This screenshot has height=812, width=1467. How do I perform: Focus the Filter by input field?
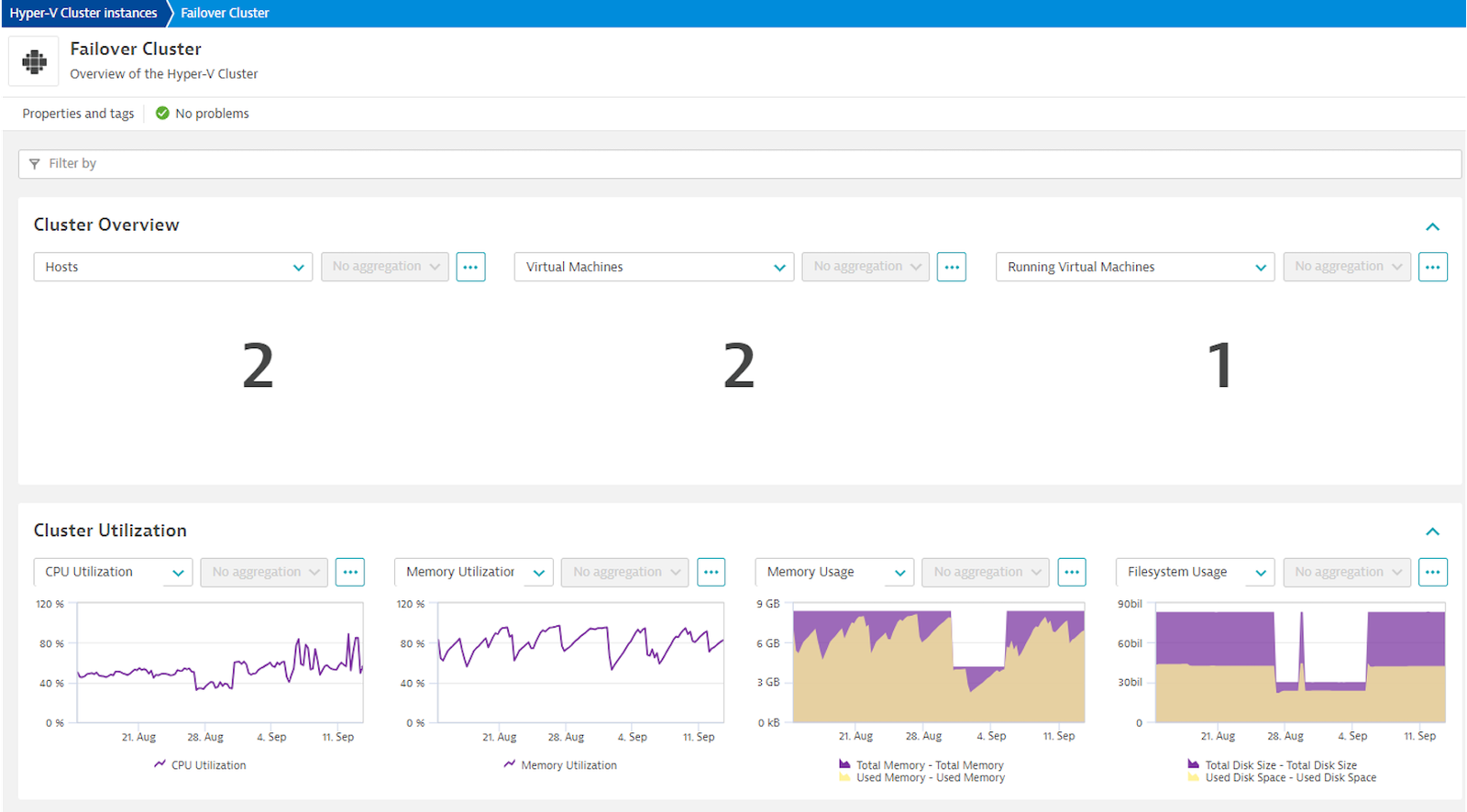coord(740,164)
